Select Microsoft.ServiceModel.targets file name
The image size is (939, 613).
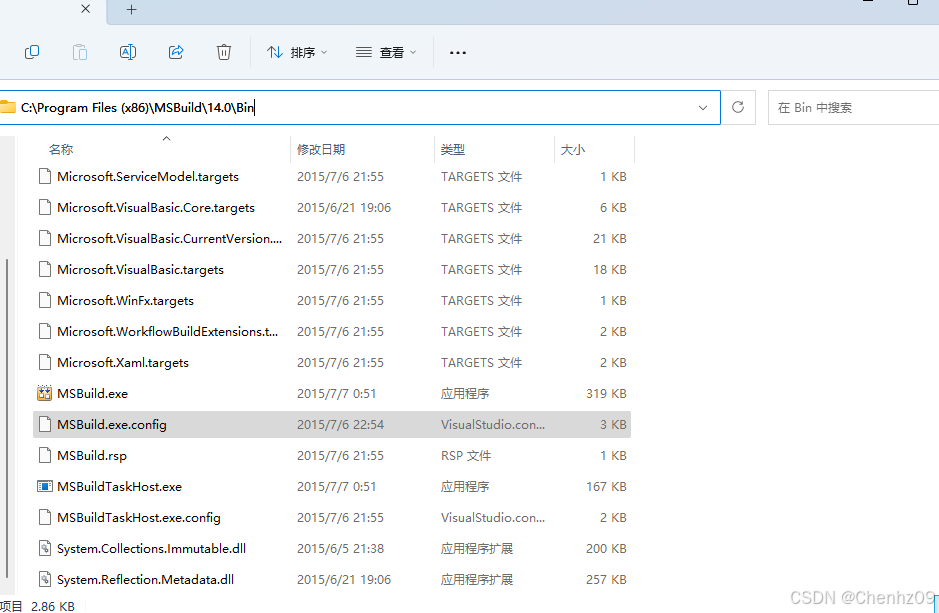(x=148, y=177)
